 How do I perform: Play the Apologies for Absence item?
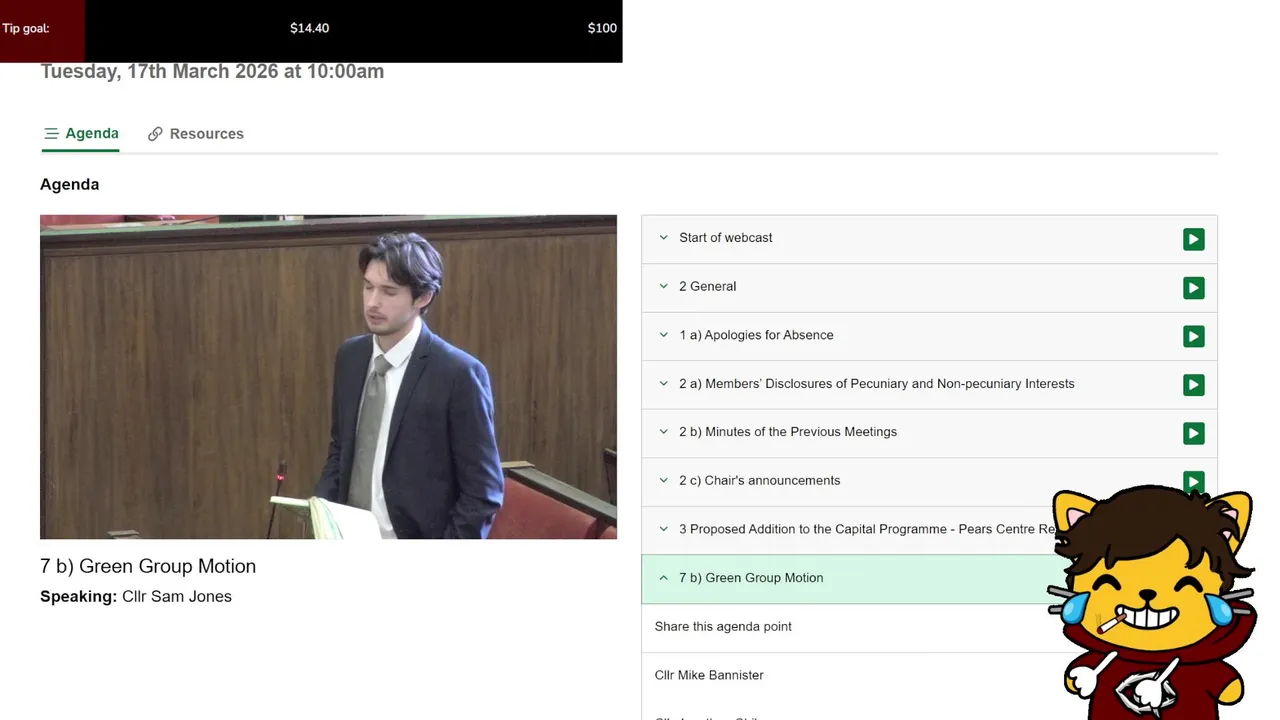point(1193,336)
